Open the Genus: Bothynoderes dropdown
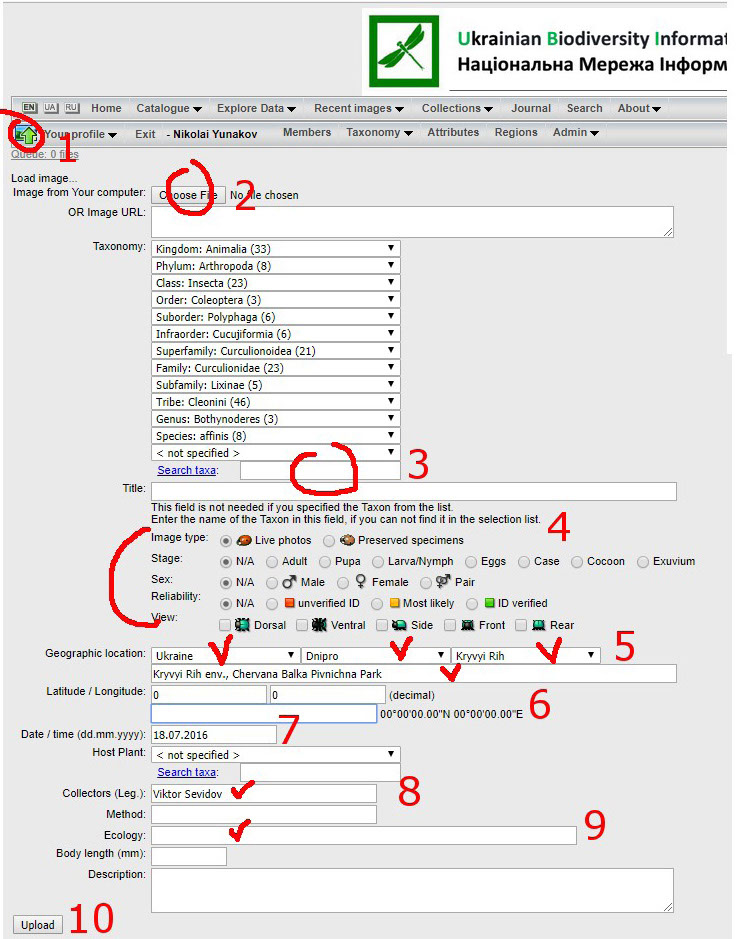 276,419
